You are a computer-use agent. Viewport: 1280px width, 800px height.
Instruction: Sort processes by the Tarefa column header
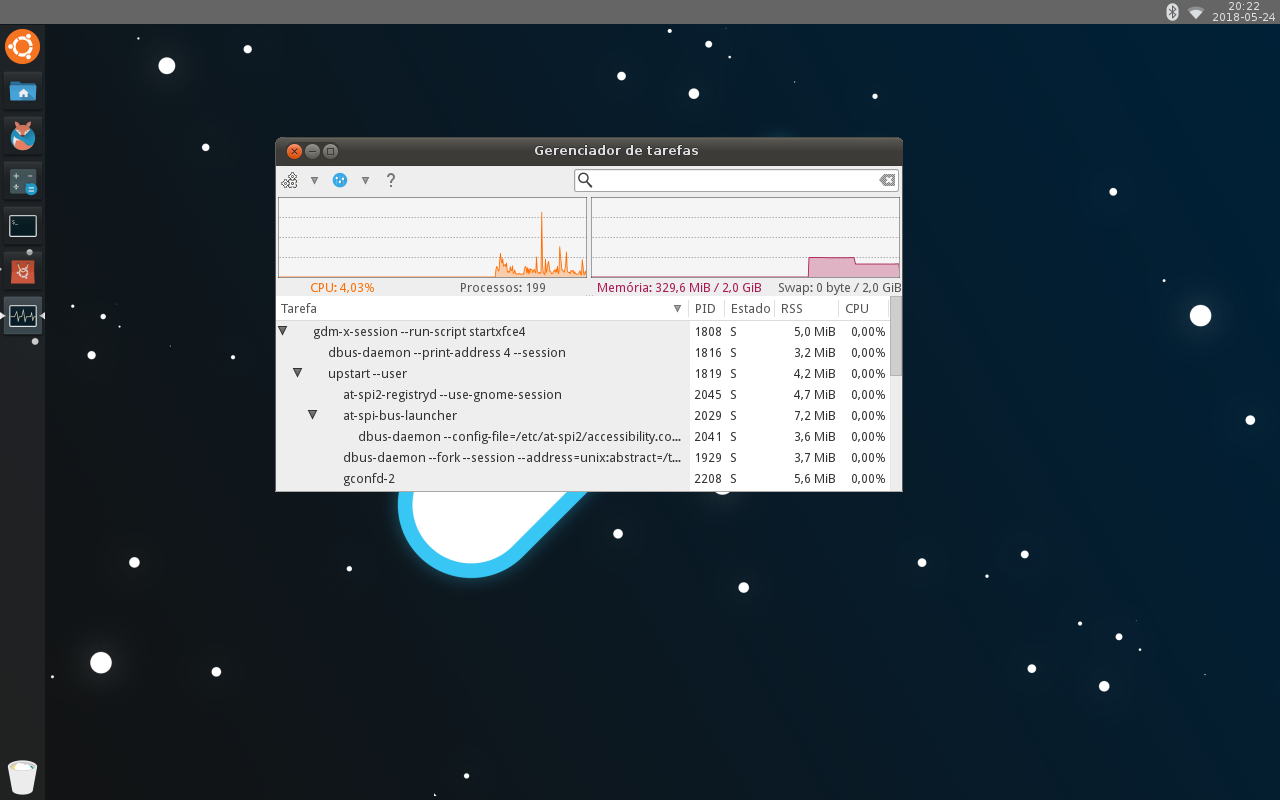point(482,309)
